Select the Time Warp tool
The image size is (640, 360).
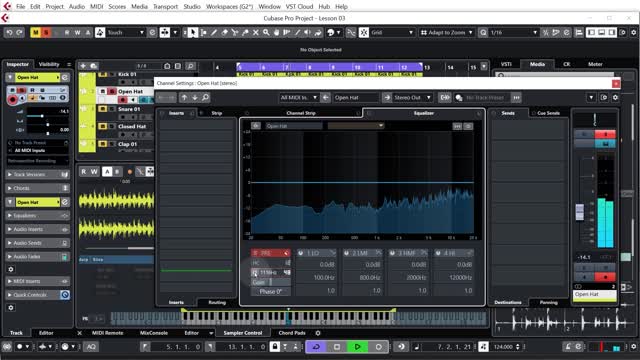point(287,32)
